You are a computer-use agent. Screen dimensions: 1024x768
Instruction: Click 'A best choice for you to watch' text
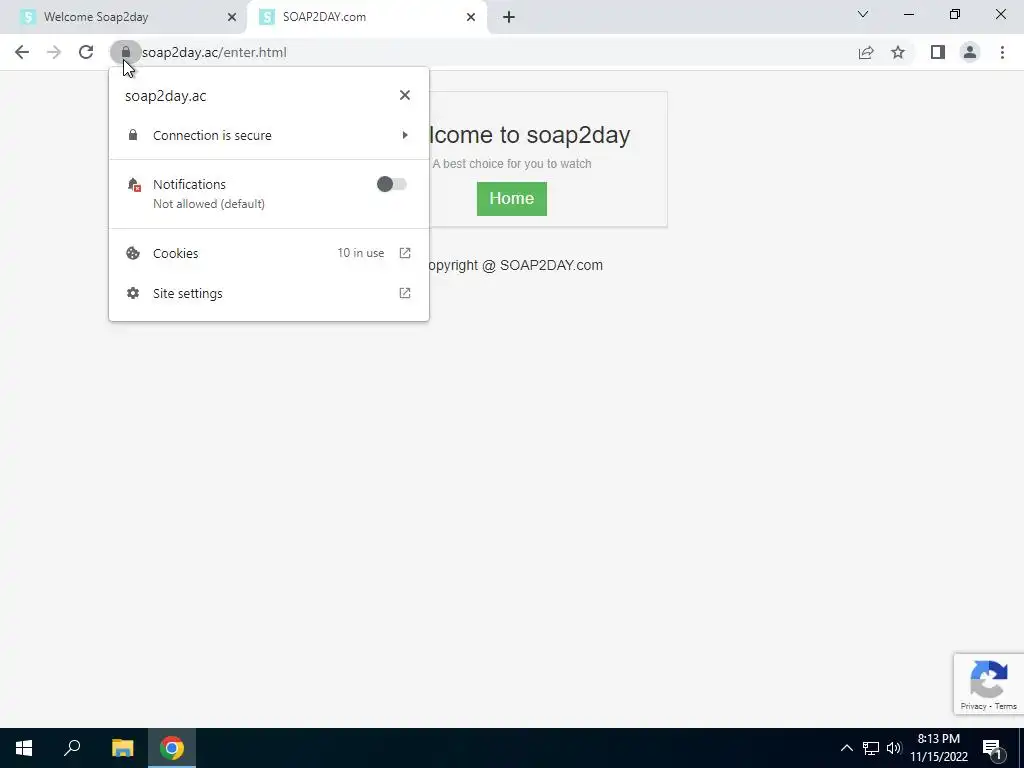pos(512,164)
